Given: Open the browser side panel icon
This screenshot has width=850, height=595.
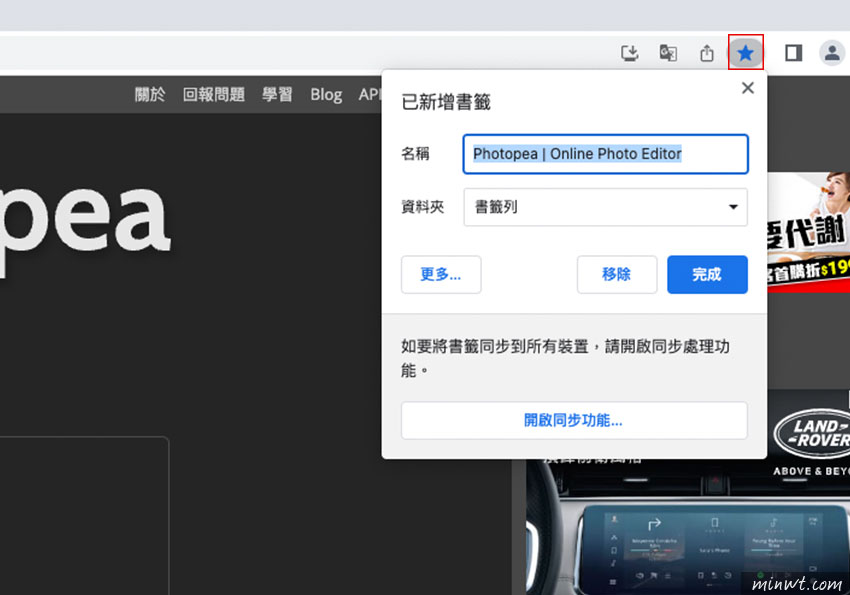Looking at the screenshot, I should pos(794,53).
